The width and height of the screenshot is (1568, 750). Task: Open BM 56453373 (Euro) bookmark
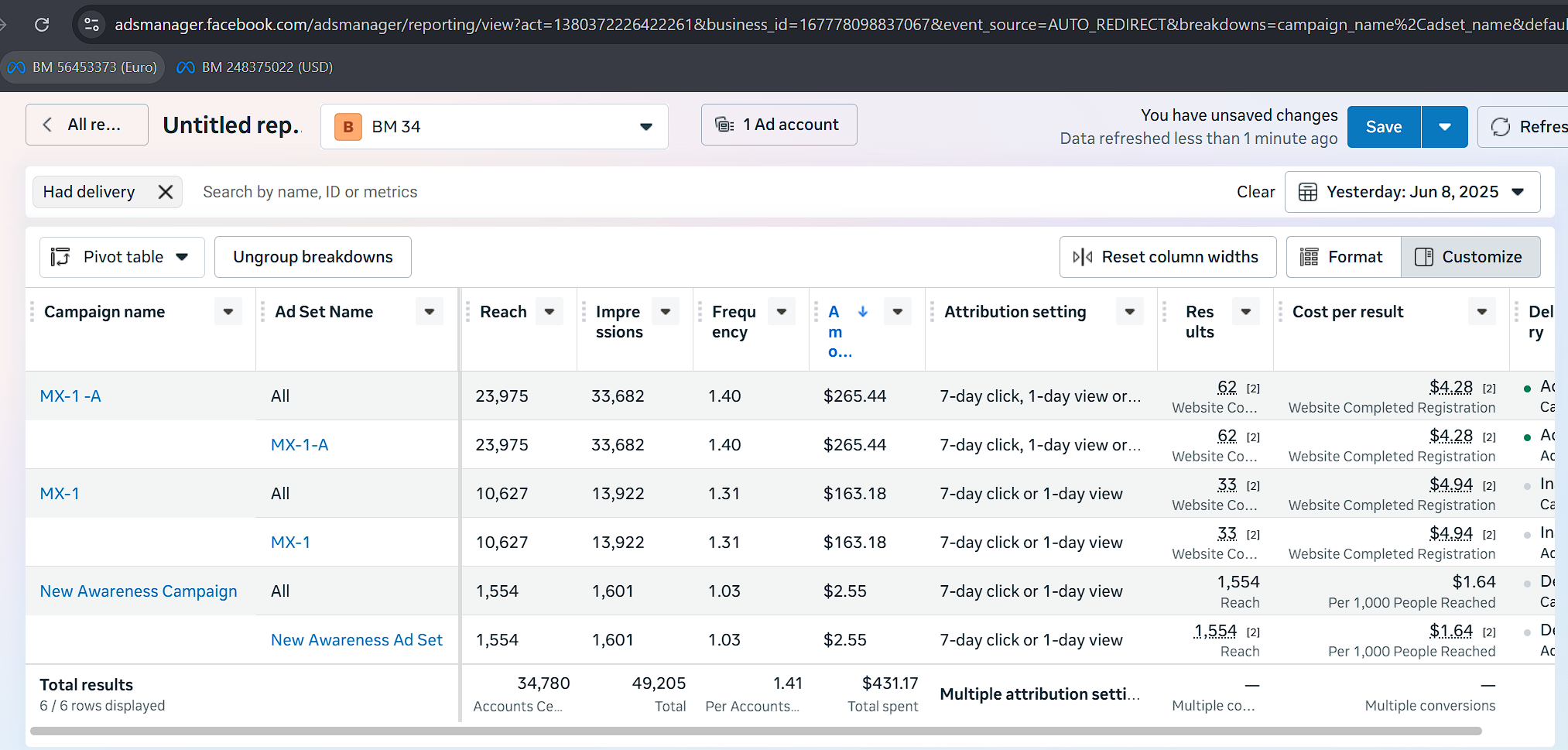(83, 67)
